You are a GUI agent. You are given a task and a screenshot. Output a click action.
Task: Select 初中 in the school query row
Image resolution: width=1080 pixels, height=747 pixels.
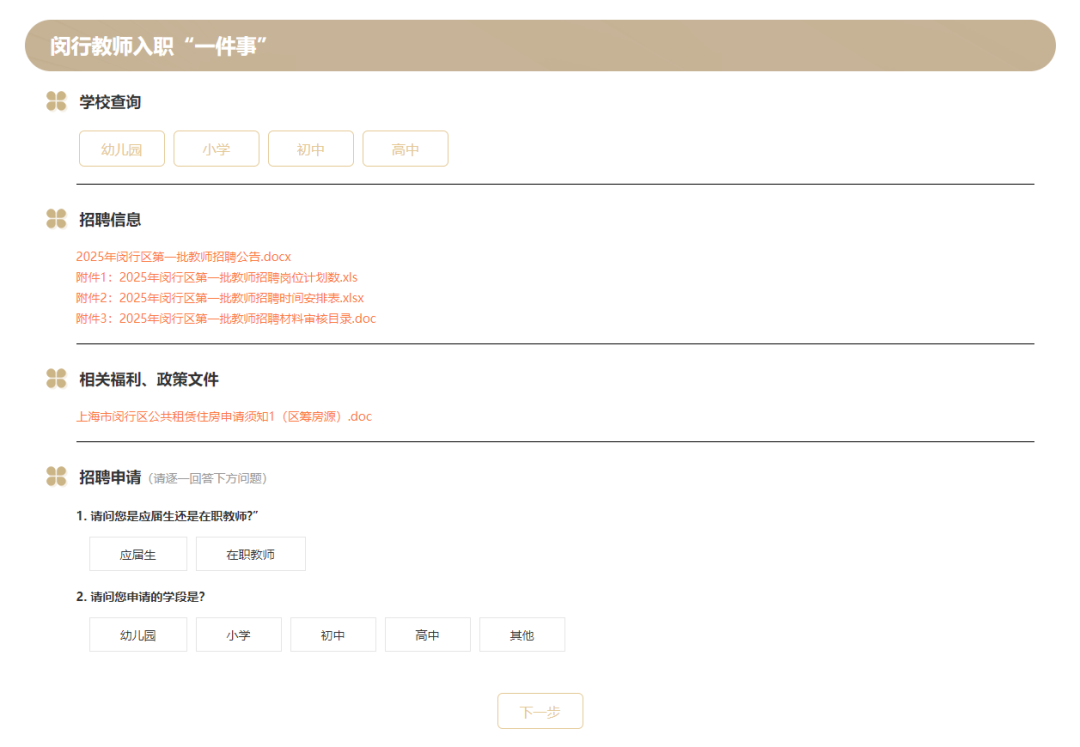pos(311,148)
